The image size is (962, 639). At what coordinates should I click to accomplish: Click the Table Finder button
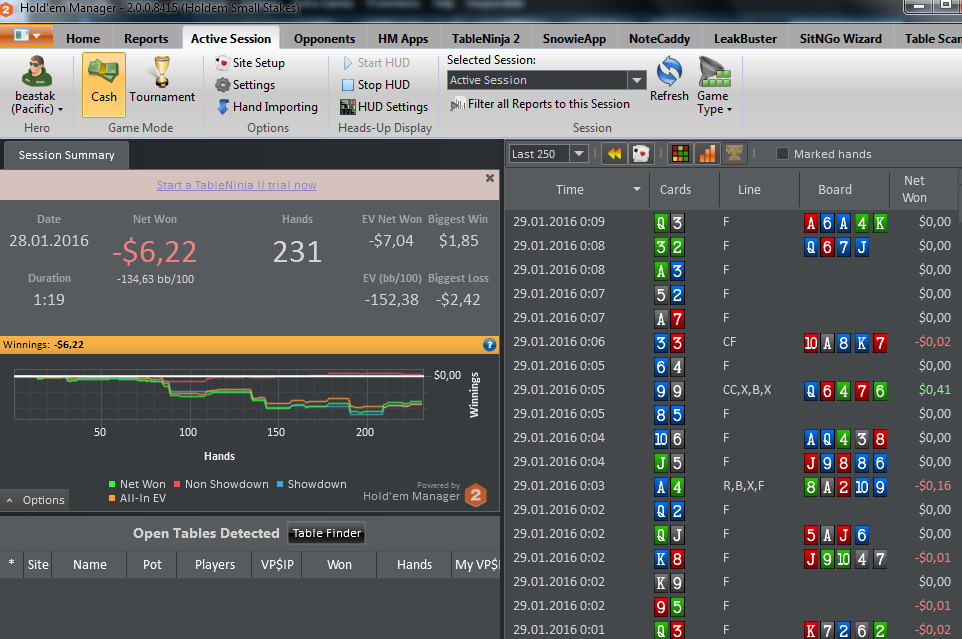[326, 534]
